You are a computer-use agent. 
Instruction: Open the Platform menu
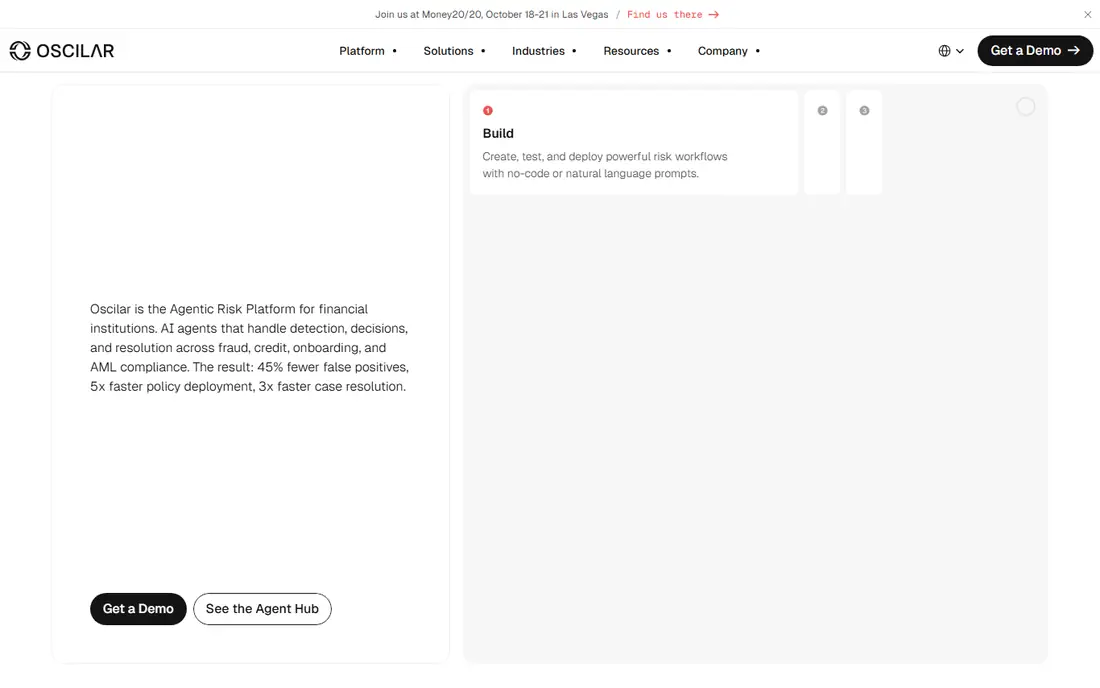coord(368,50)
